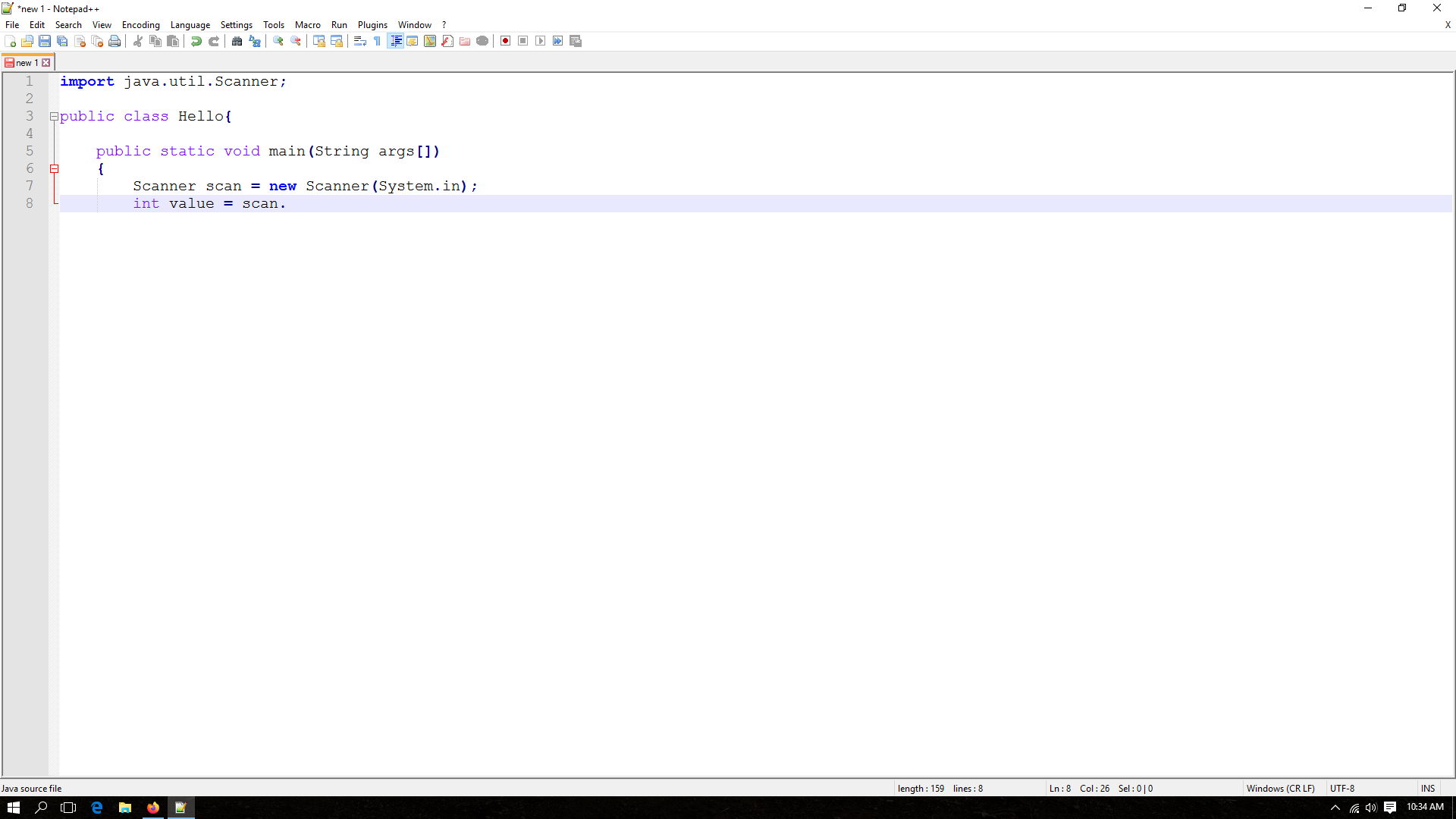The image size is (1456, 819).
Task: Show the Document Map panel
Action: point(430,41)
